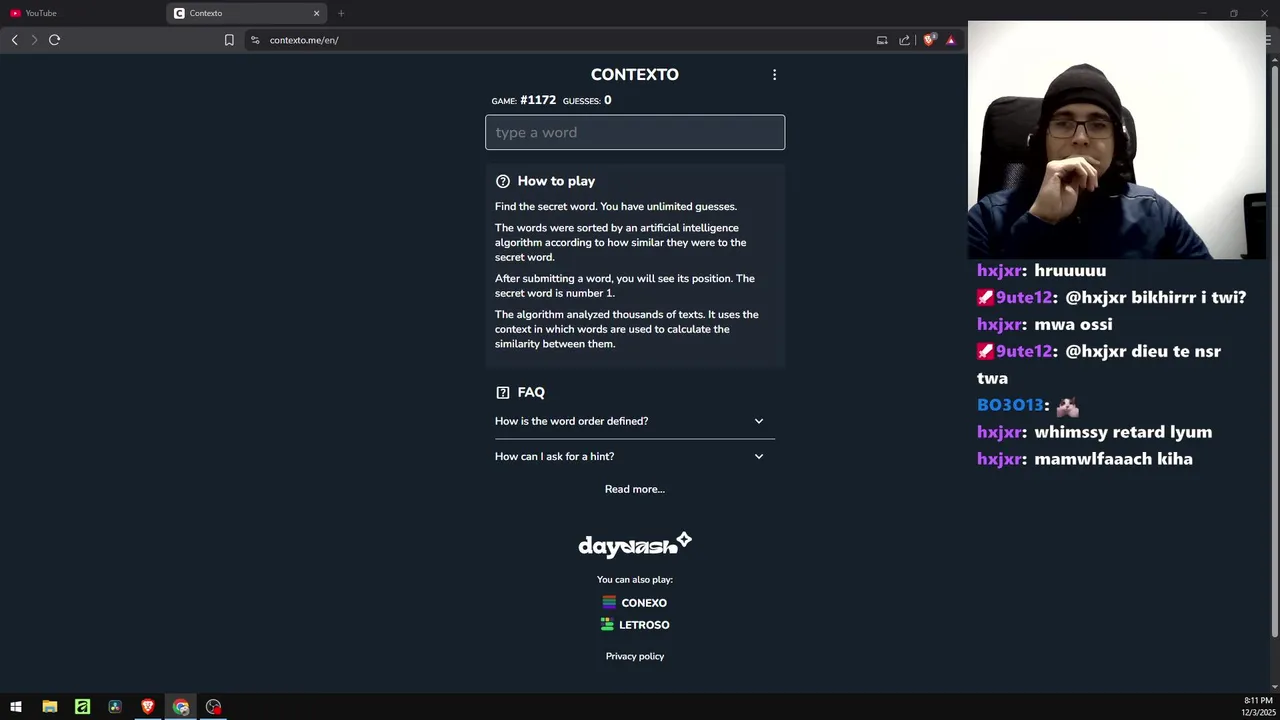
Task: Click the Read more... link
Action: (635, 489)
